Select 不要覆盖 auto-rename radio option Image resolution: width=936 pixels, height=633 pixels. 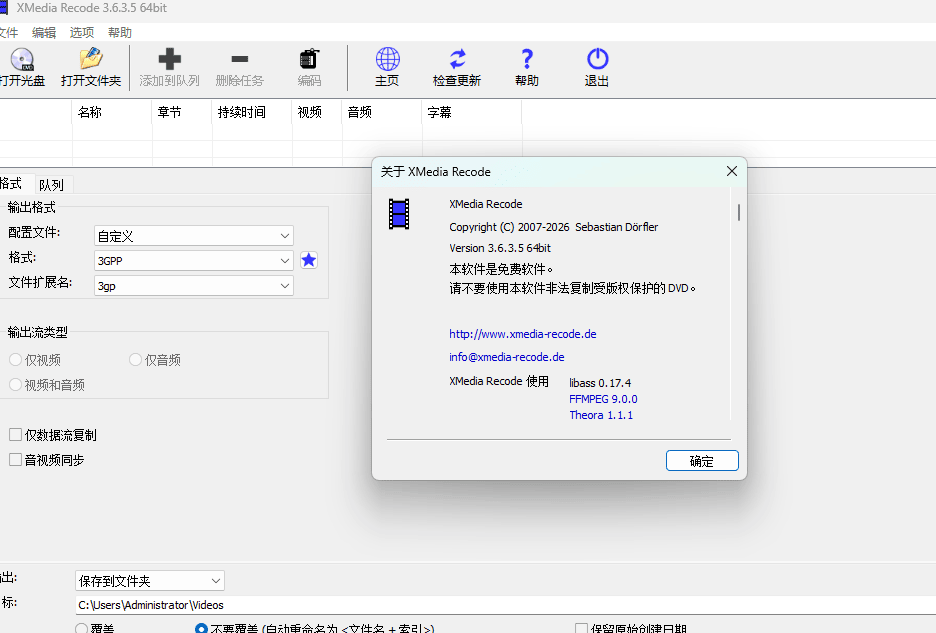pos(201,628)
